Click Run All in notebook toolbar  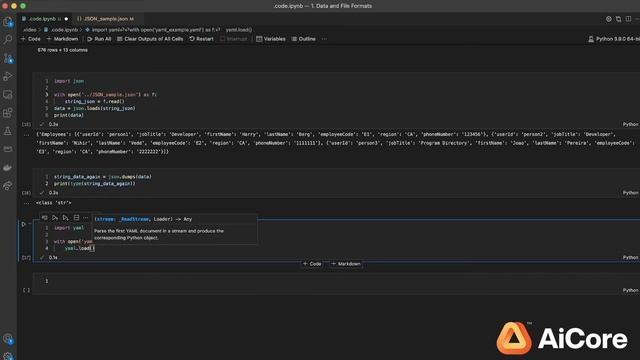(x=99, y=39)
